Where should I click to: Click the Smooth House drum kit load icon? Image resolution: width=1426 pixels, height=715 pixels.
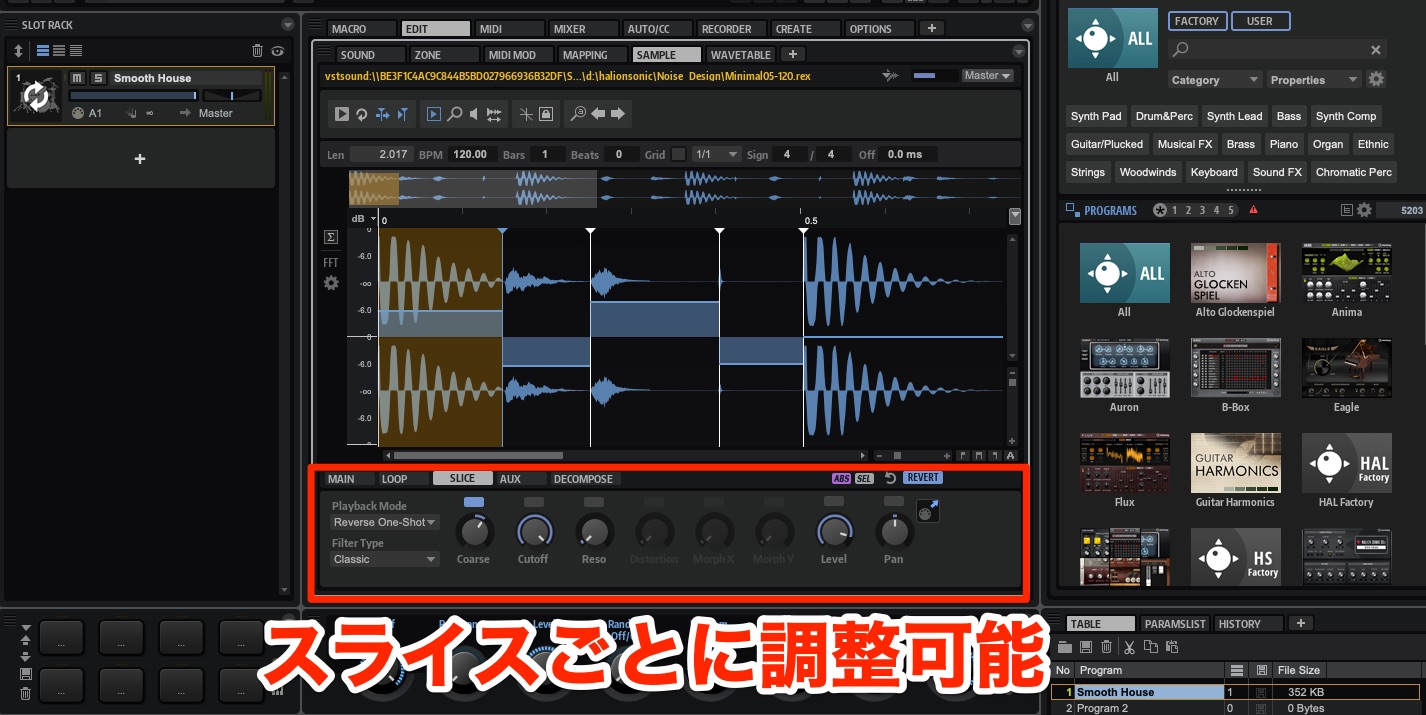pyautogui.click(x=36, y=96)
